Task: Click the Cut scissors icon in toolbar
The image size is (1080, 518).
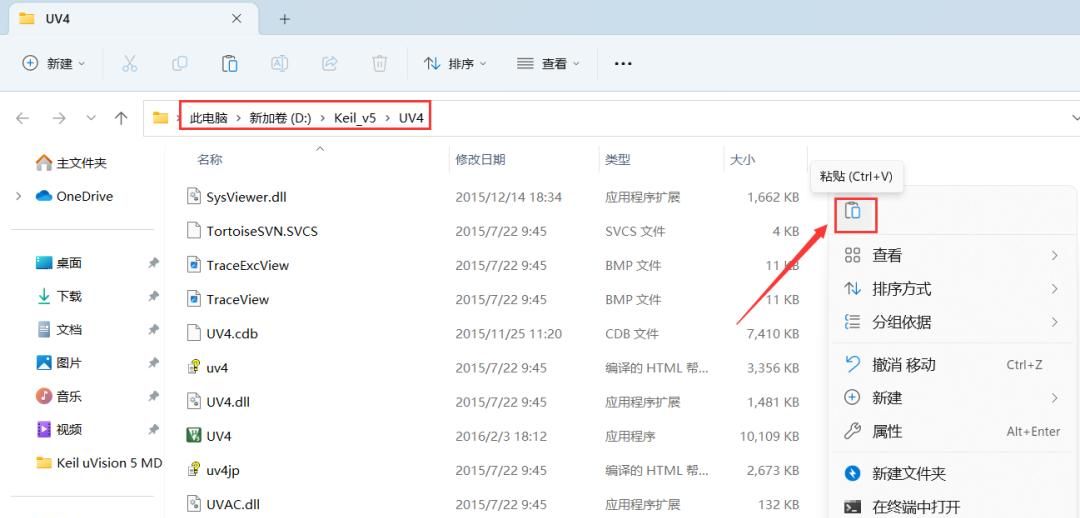Action: coord(130,63)
